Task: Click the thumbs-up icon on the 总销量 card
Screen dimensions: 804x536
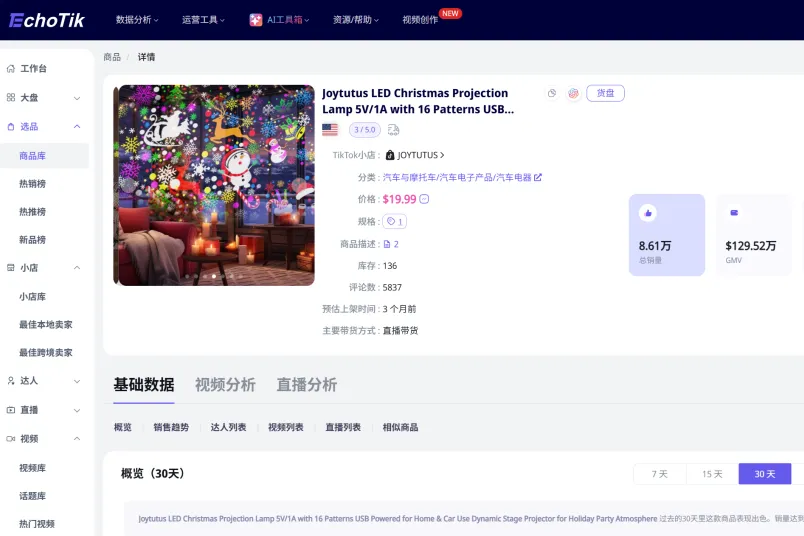Action: (x=648, y=213)
